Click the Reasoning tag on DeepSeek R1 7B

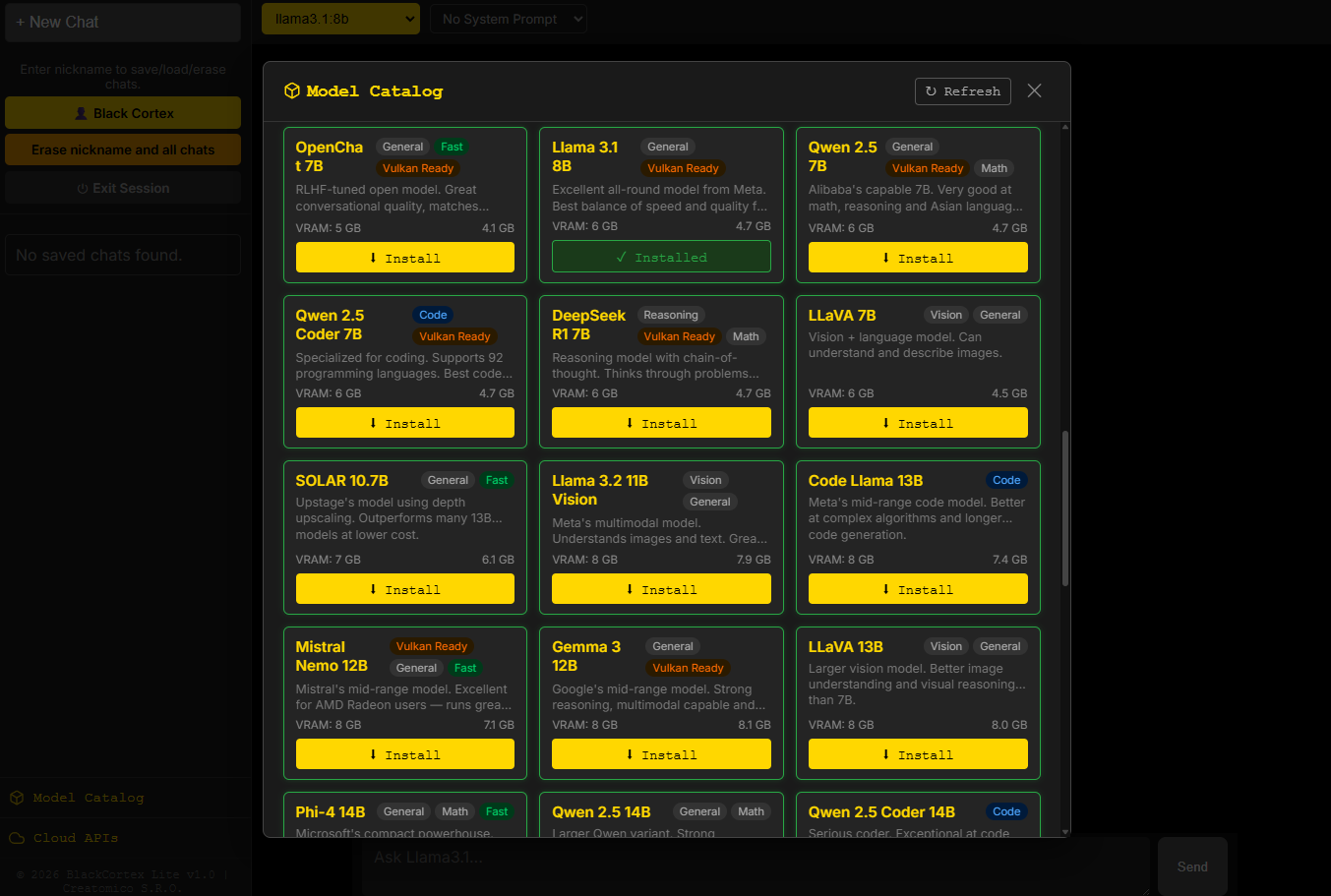pyautogui.click(x=671, y=315)
